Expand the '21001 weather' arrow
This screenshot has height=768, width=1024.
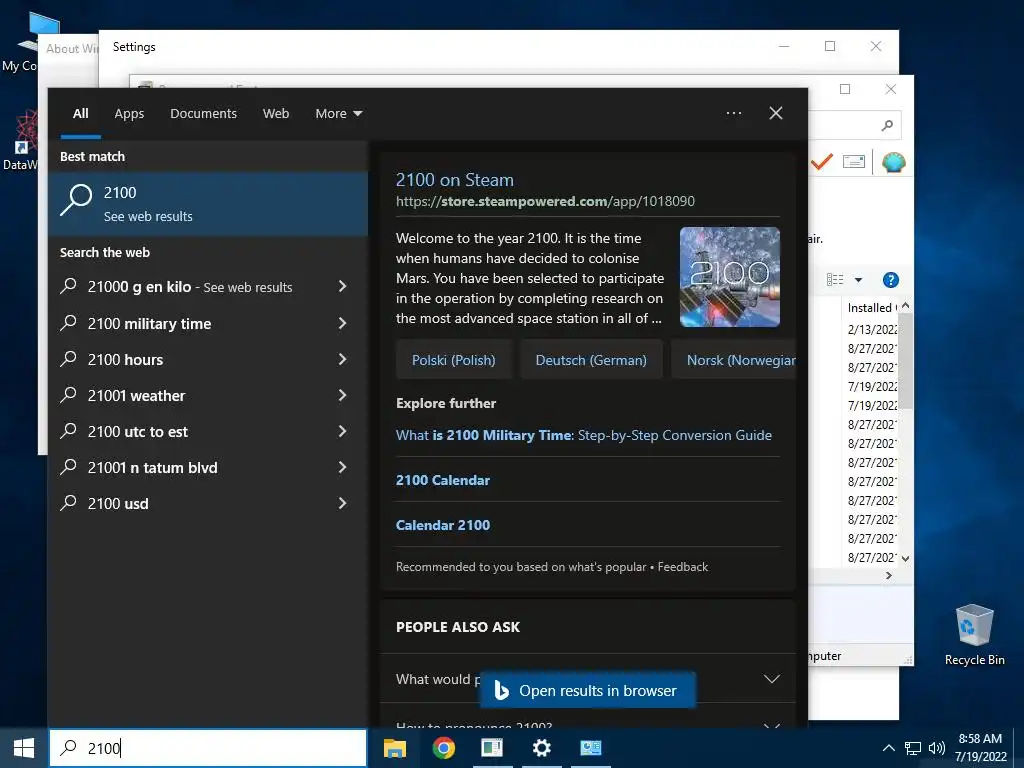[342, 394]
